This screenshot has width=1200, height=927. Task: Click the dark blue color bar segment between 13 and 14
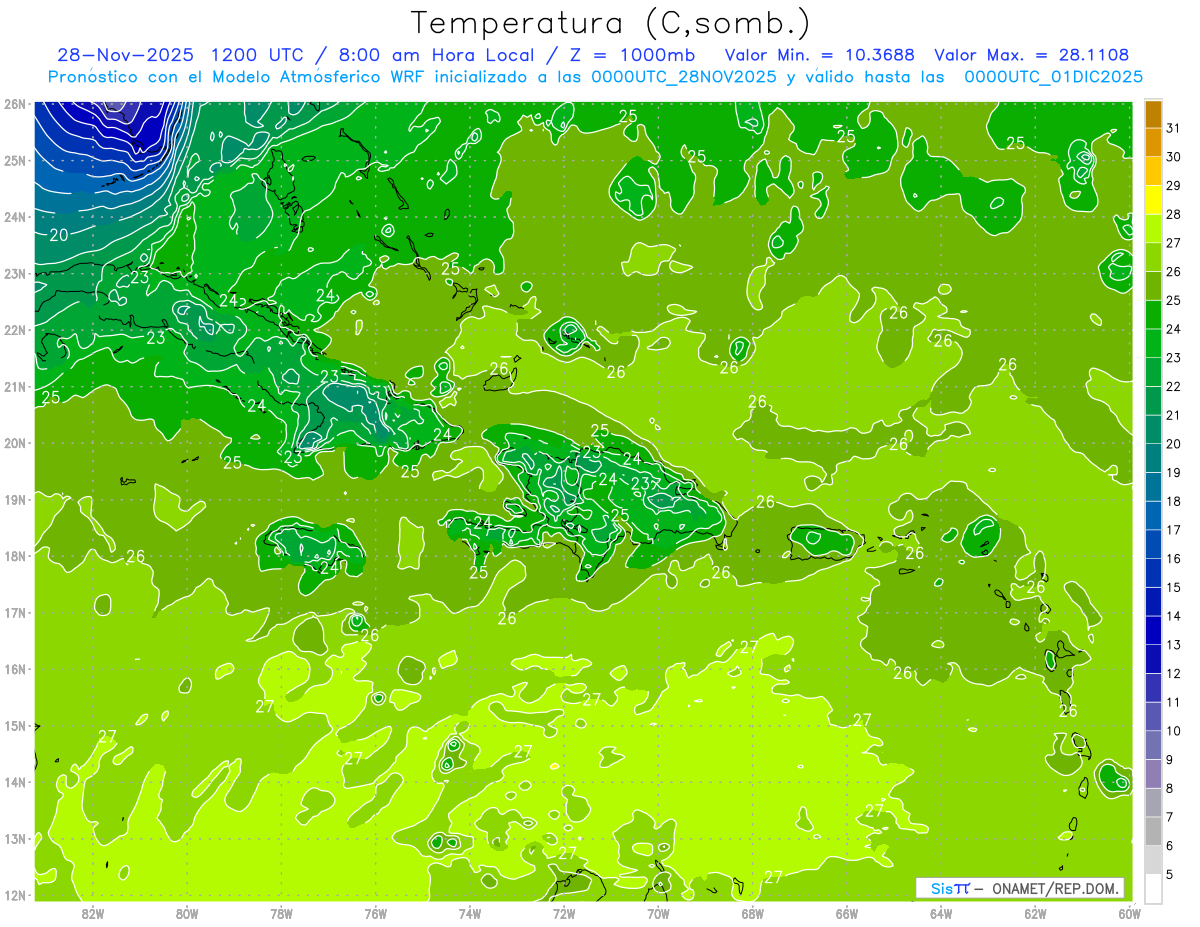(1153, 631)
